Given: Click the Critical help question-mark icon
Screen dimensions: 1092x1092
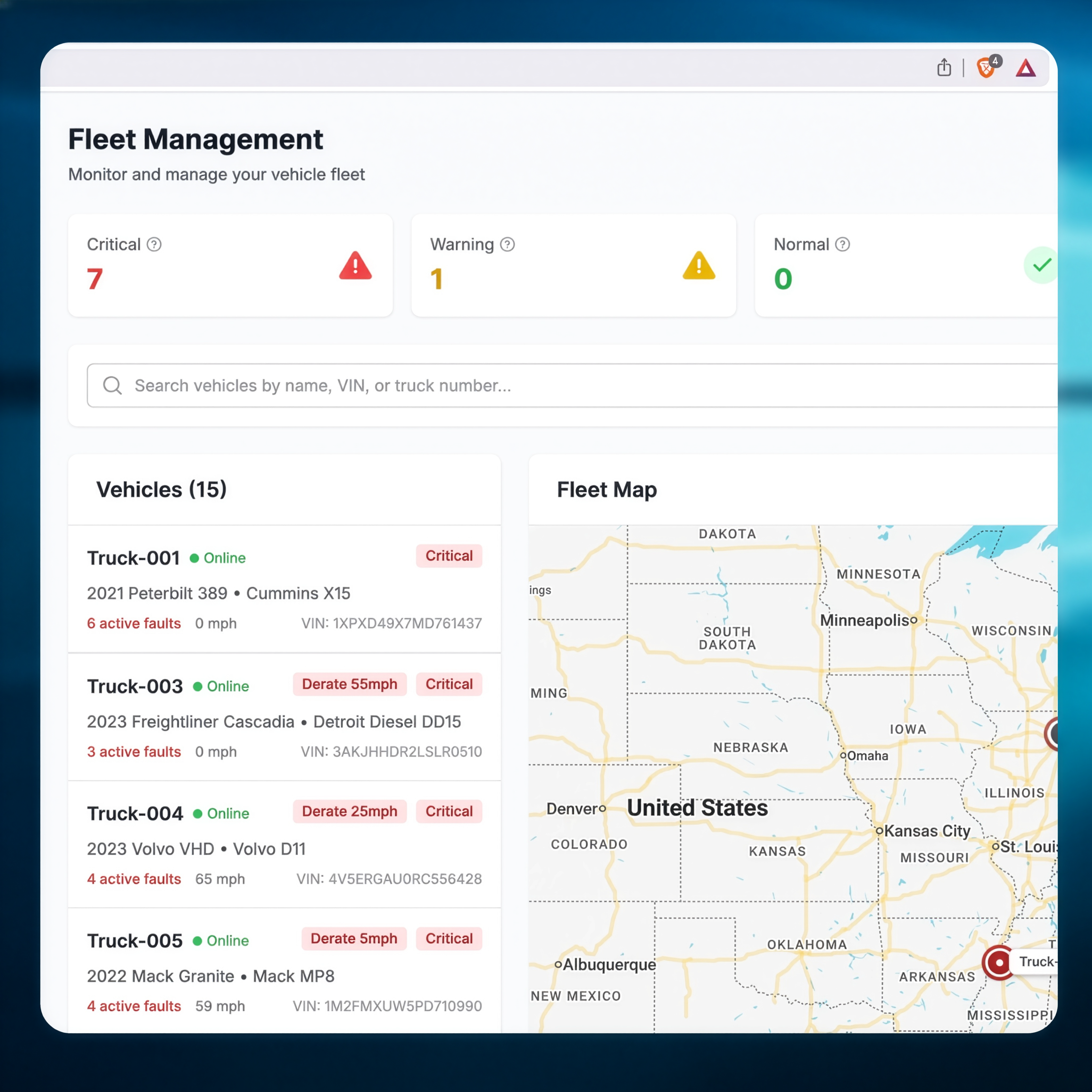Looking at the screenshot, I should [x=154, y=244].
